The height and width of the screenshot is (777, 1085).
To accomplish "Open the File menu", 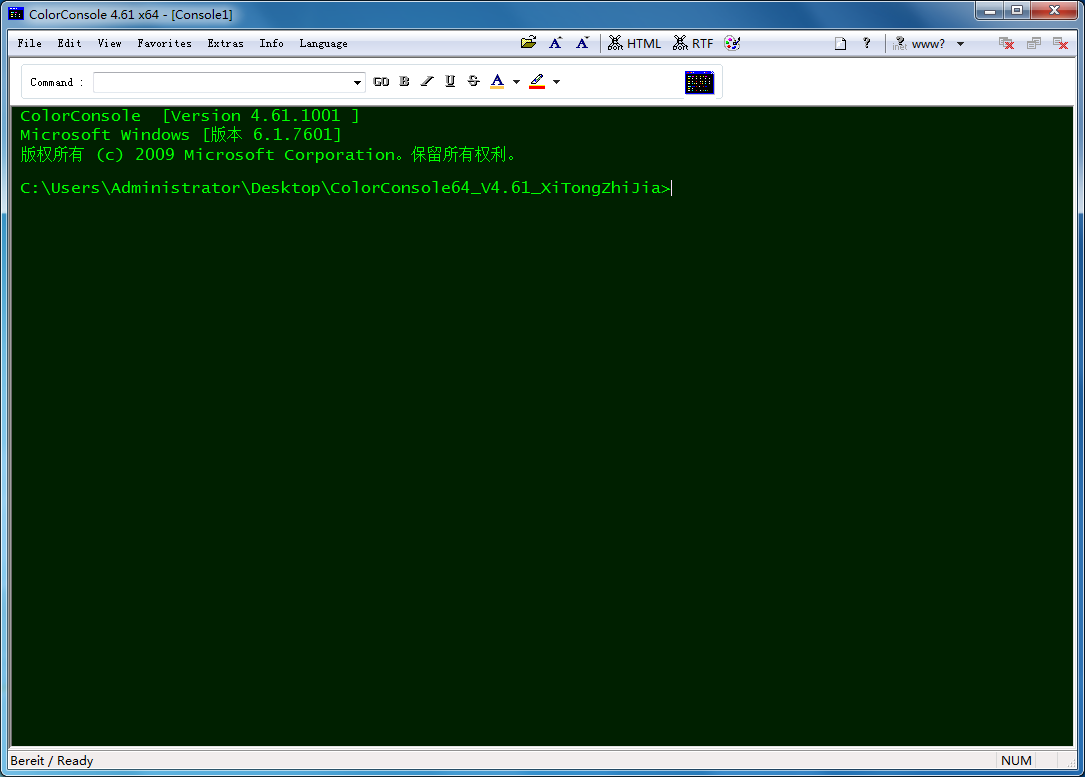I will (x=30, y=44).
